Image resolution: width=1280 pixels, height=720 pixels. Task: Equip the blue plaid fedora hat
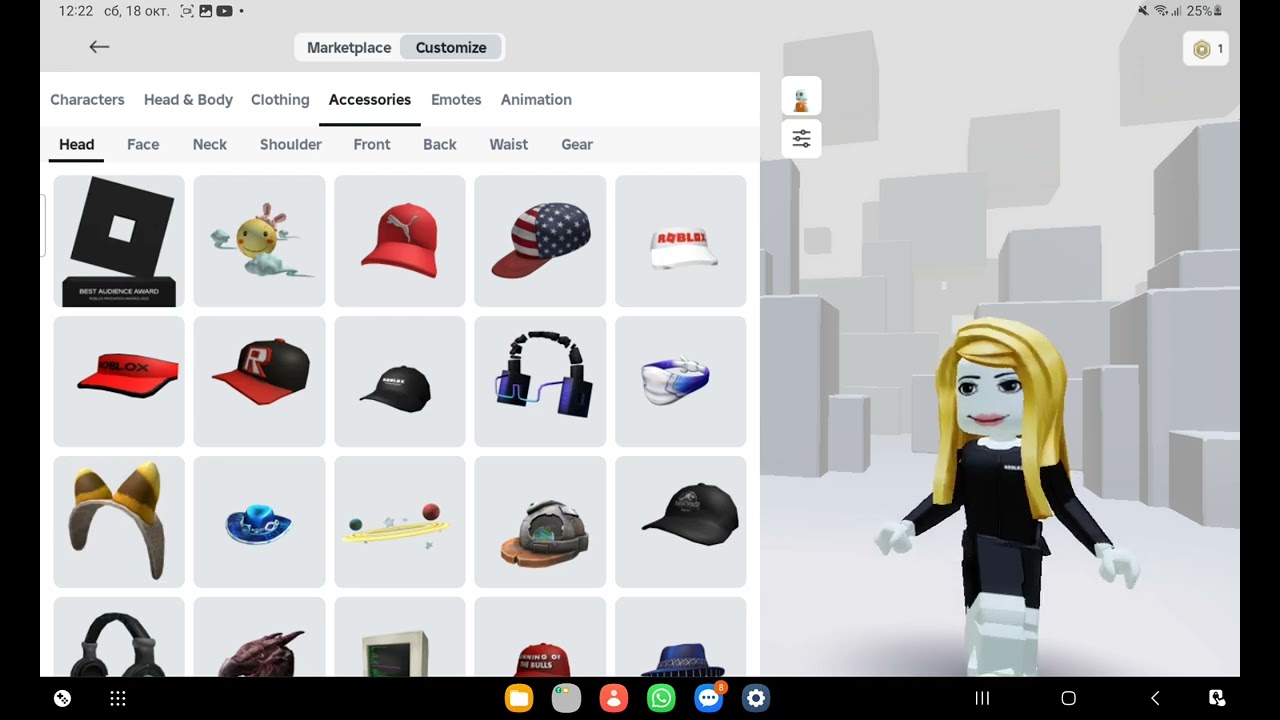[681, 637]
